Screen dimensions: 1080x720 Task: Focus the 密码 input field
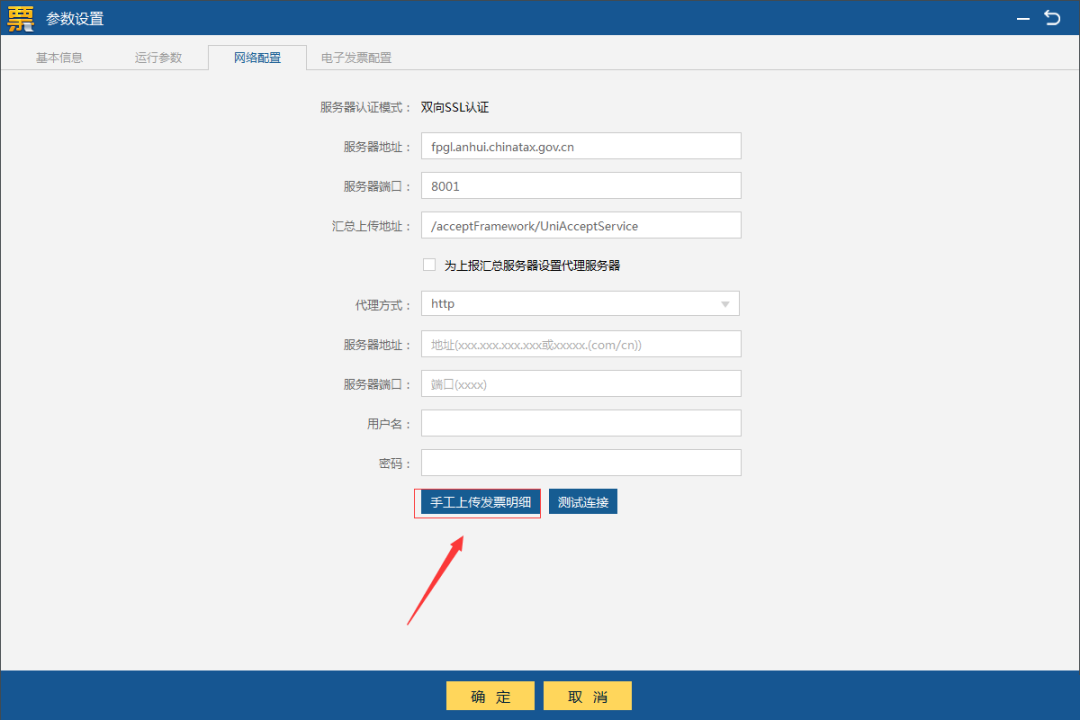pos(580,463)
